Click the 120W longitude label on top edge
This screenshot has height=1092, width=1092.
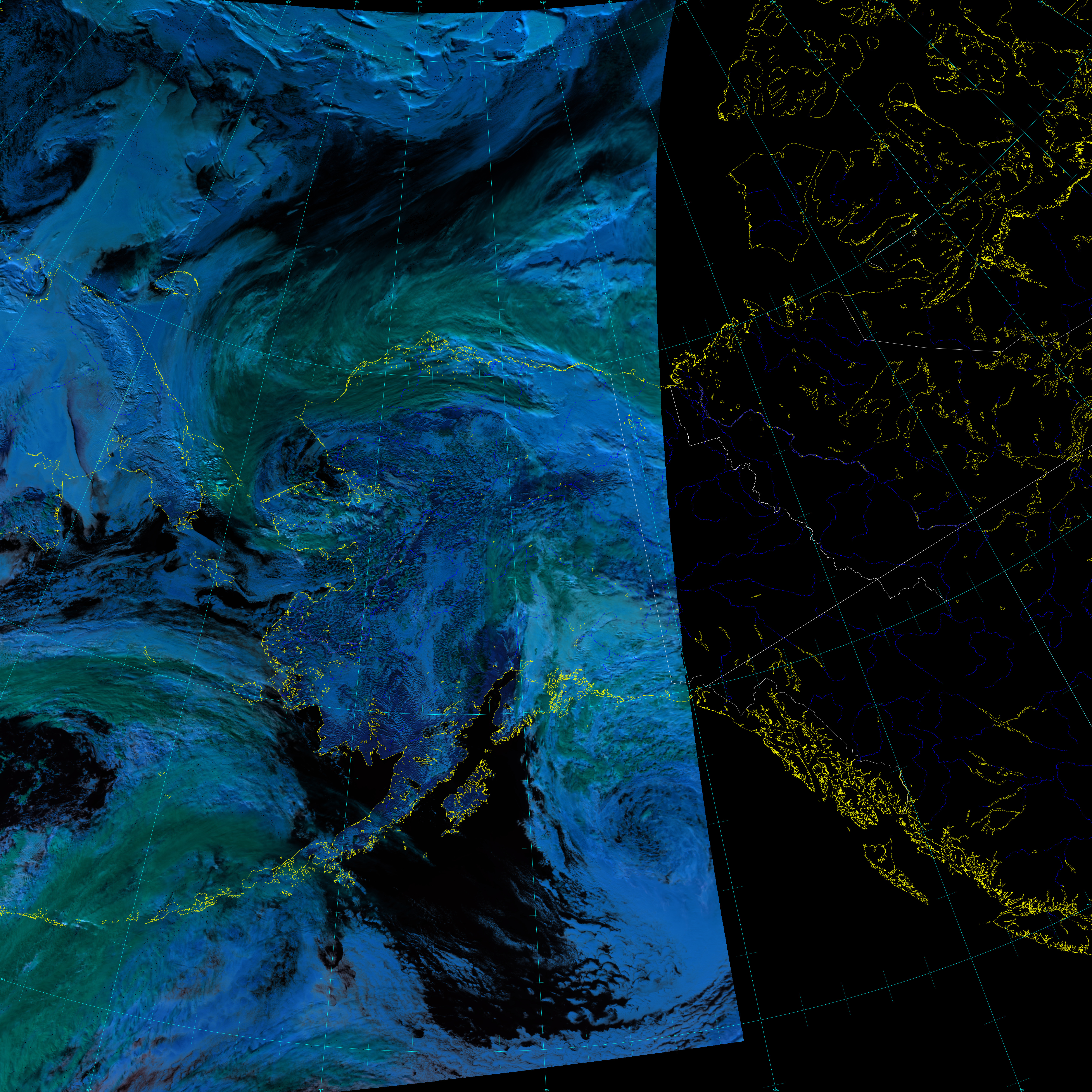coord(684,2)
